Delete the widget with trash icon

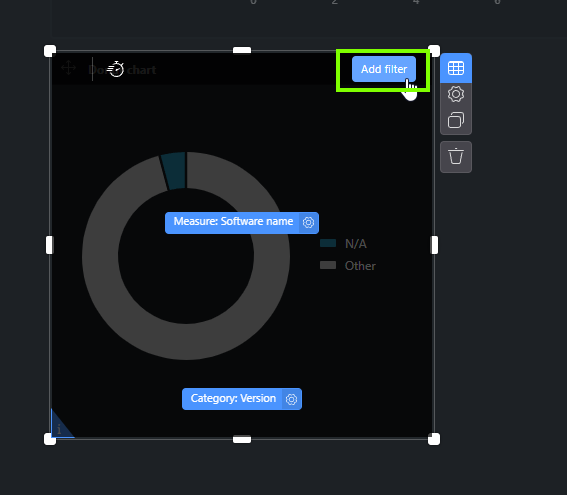(456, 157)
